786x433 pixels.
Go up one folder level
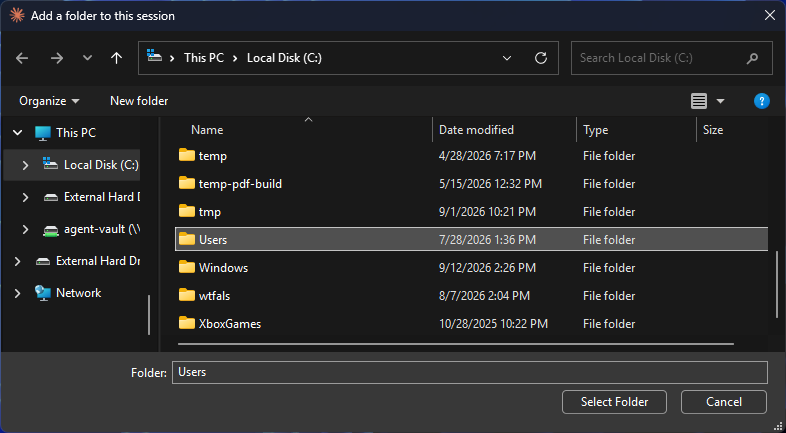(116, 58)
